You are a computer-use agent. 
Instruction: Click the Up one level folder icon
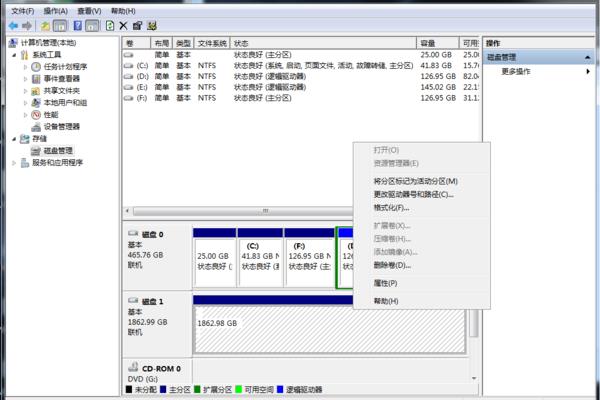(45, 26)
